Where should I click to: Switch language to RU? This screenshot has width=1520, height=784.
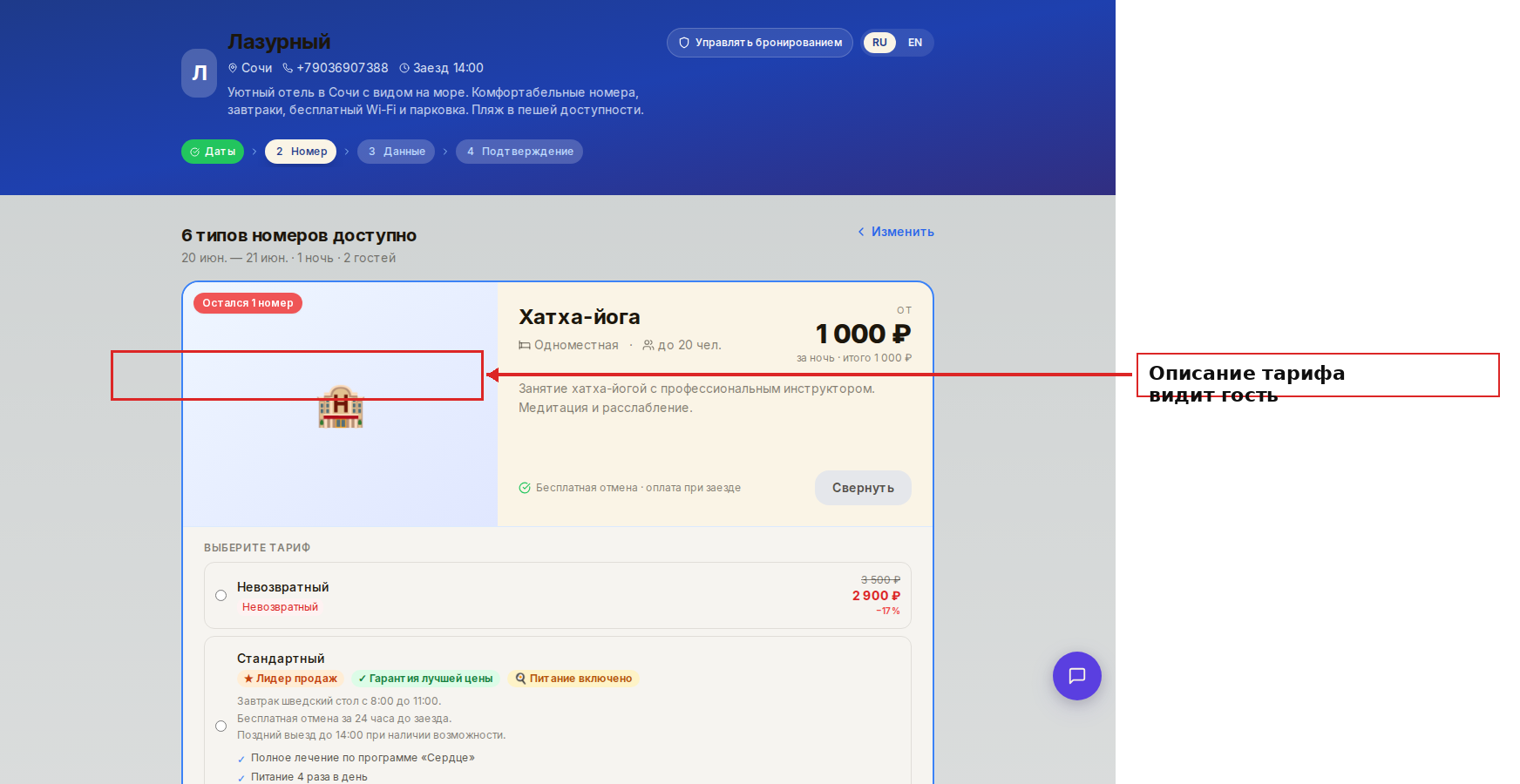879,43
